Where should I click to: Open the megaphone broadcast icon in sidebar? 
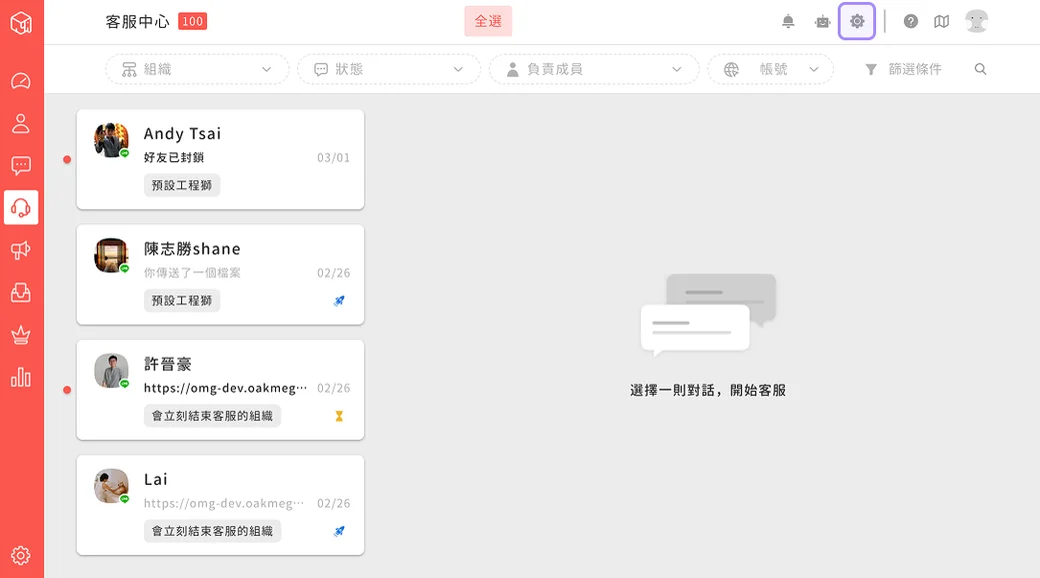point(21,250)
